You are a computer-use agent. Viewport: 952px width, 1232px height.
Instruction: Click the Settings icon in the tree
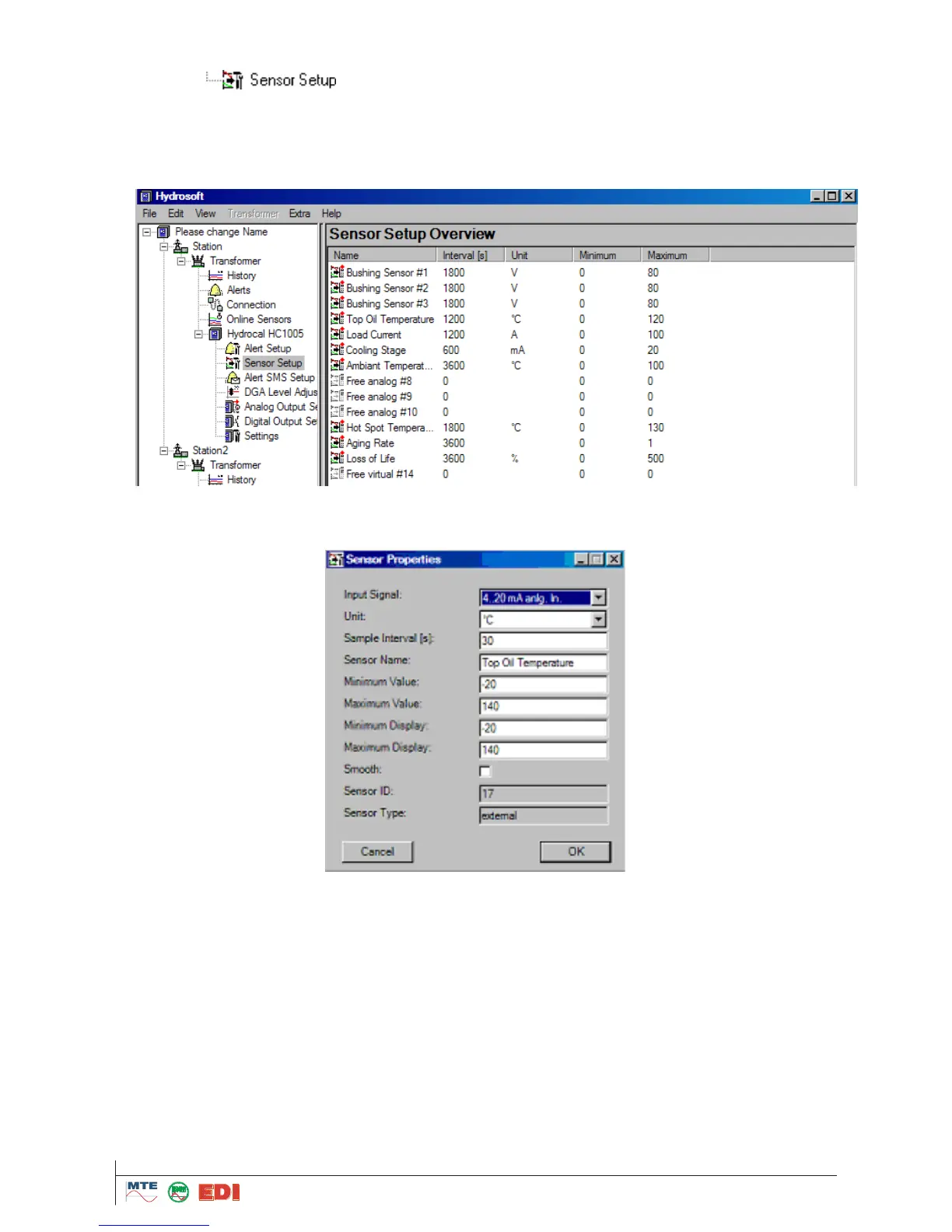233,436
